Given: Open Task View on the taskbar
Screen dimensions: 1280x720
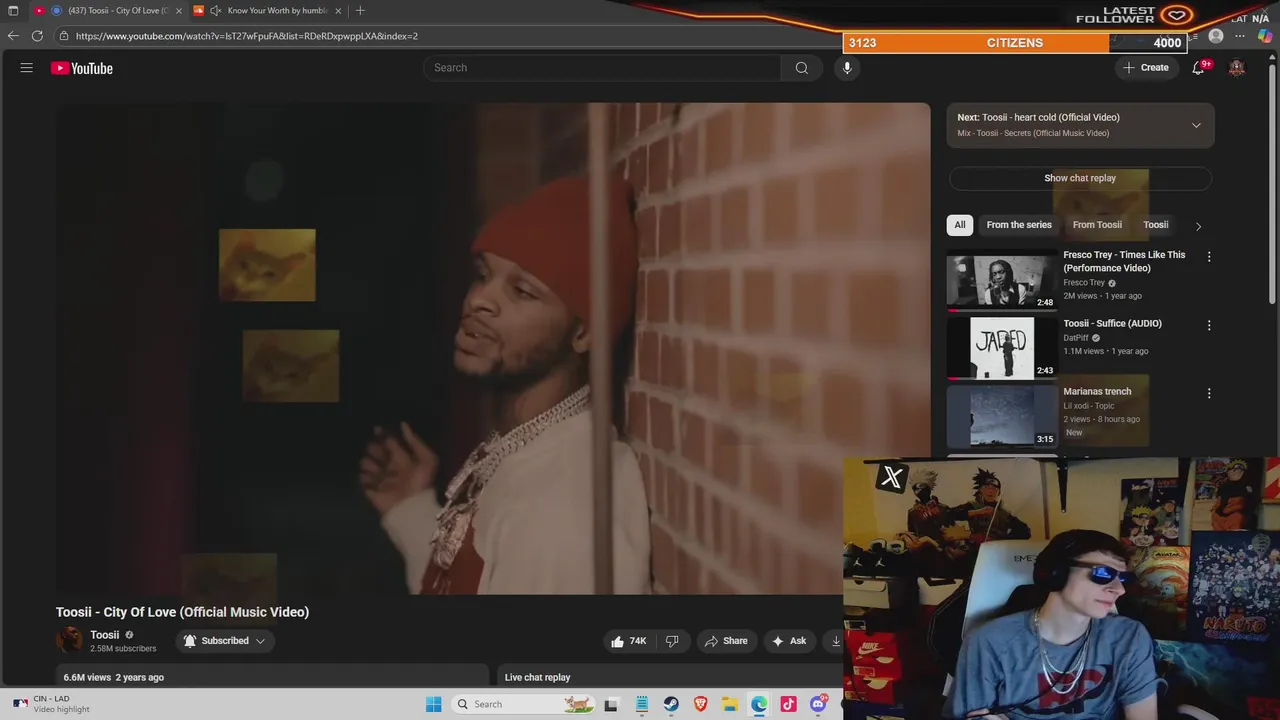Looking at the screenshot, I should pyautogui.click(x=612, y=704).
